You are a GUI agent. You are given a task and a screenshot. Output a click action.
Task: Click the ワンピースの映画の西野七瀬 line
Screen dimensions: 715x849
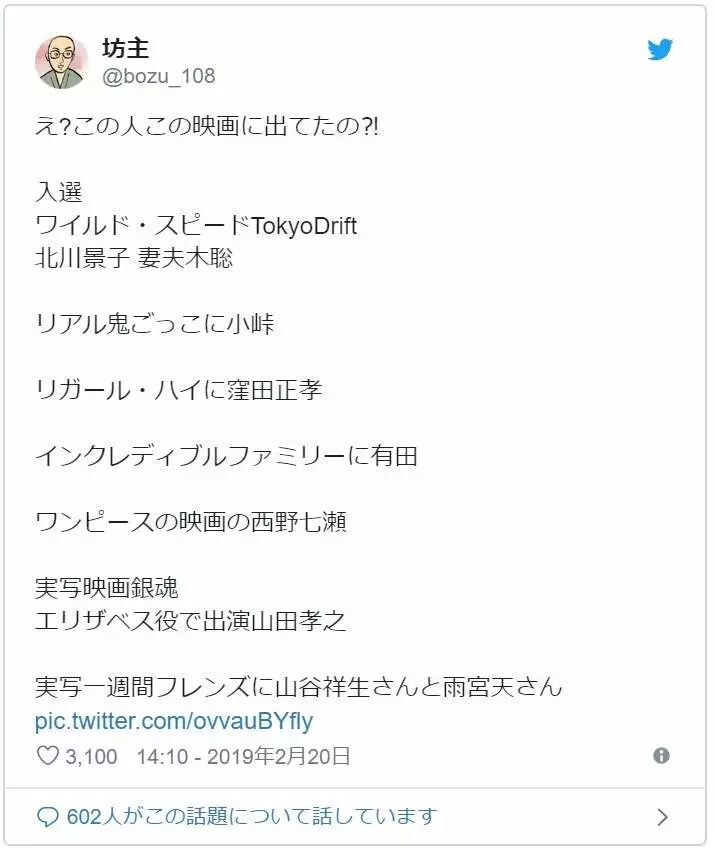click(x=191, y=523)
